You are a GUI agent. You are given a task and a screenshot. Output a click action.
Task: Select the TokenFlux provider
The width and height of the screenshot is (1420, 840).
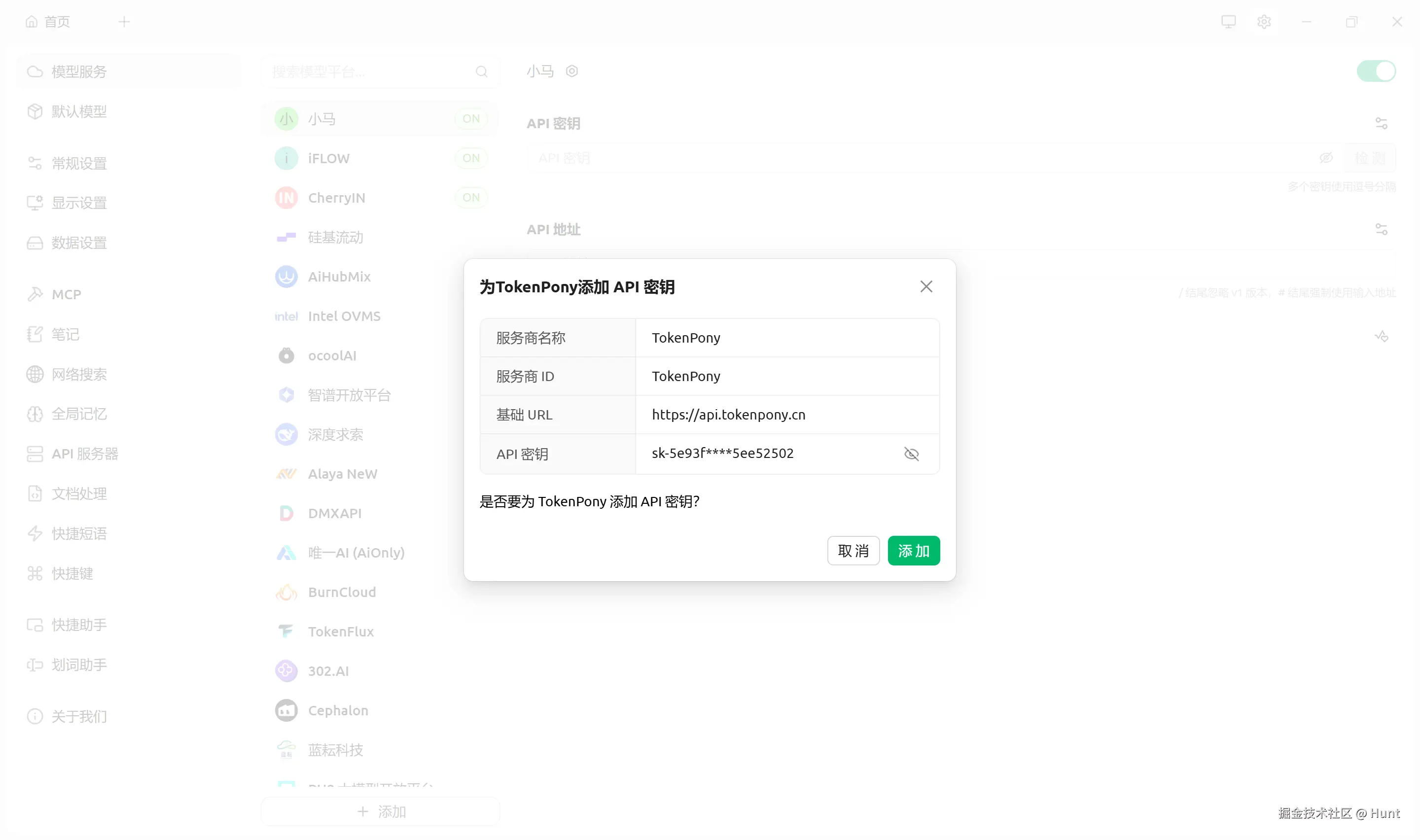(x=340, y=631)
